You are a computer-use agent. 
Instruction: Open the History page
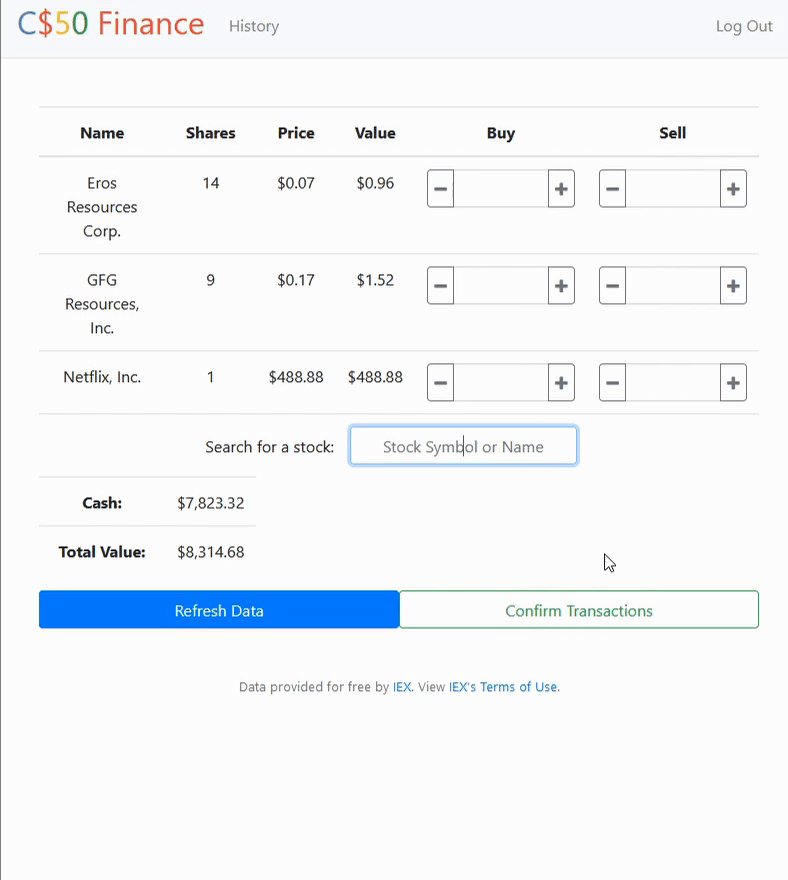tap(254, 26)
